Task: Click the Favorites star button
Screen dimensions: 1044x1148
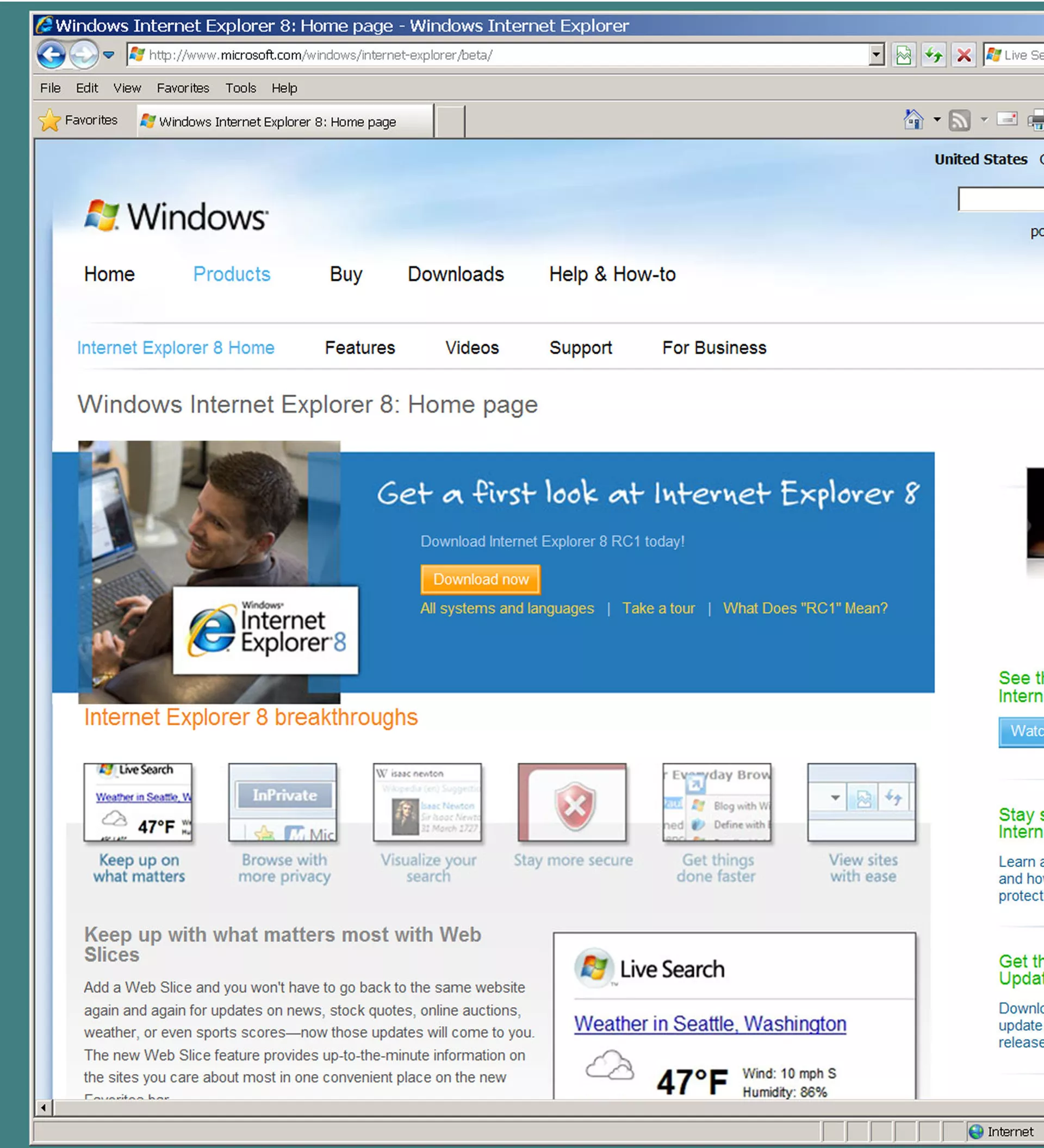Action: tap(78, 120)
